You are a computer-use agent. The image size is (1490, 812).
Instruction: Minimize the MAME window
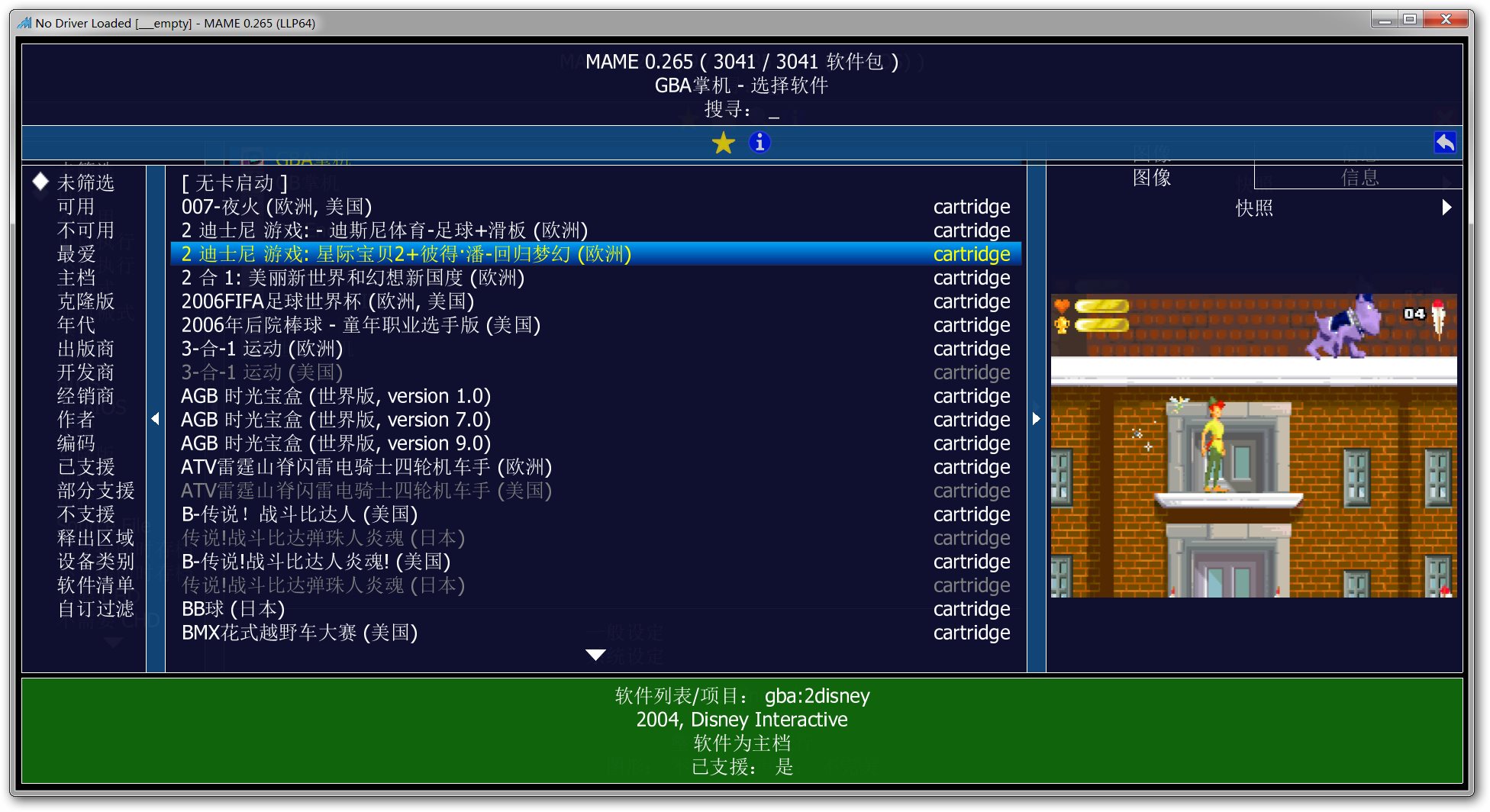[1384, 20]
